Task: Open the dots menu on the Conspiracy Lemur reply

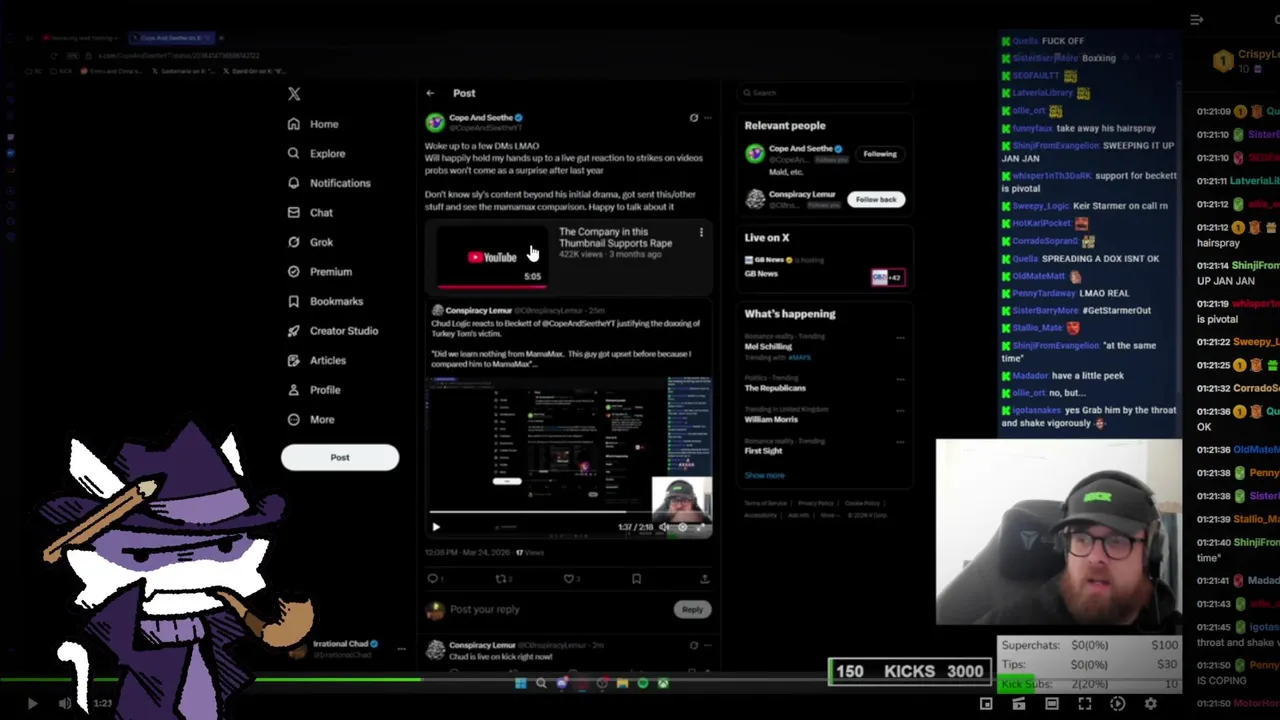Action: tap(707, 646)
